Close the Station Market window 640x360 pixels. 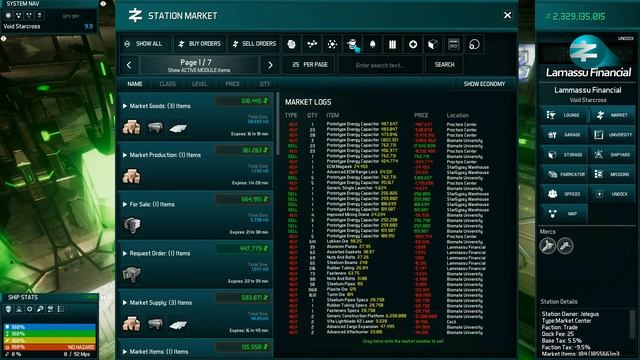tap(507, 15)
